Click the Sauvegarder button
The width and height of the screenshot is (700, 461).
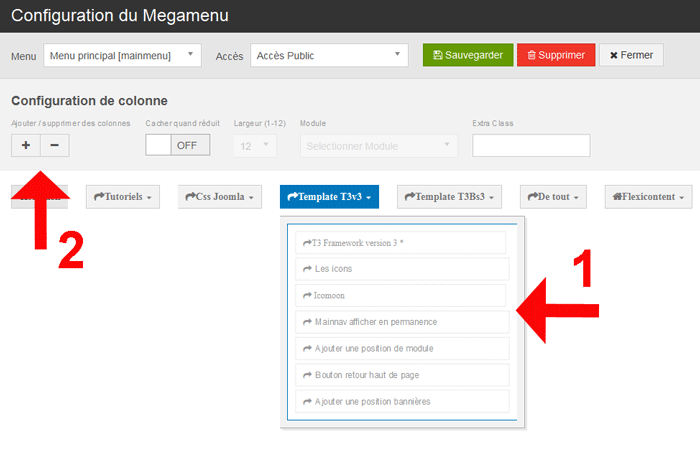(468, 55)
